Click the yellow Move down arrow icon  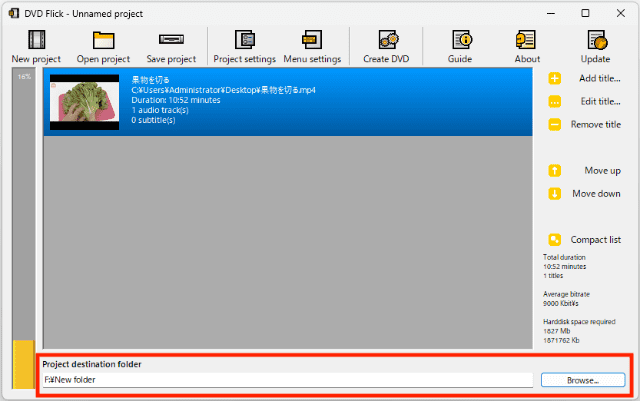554,194
